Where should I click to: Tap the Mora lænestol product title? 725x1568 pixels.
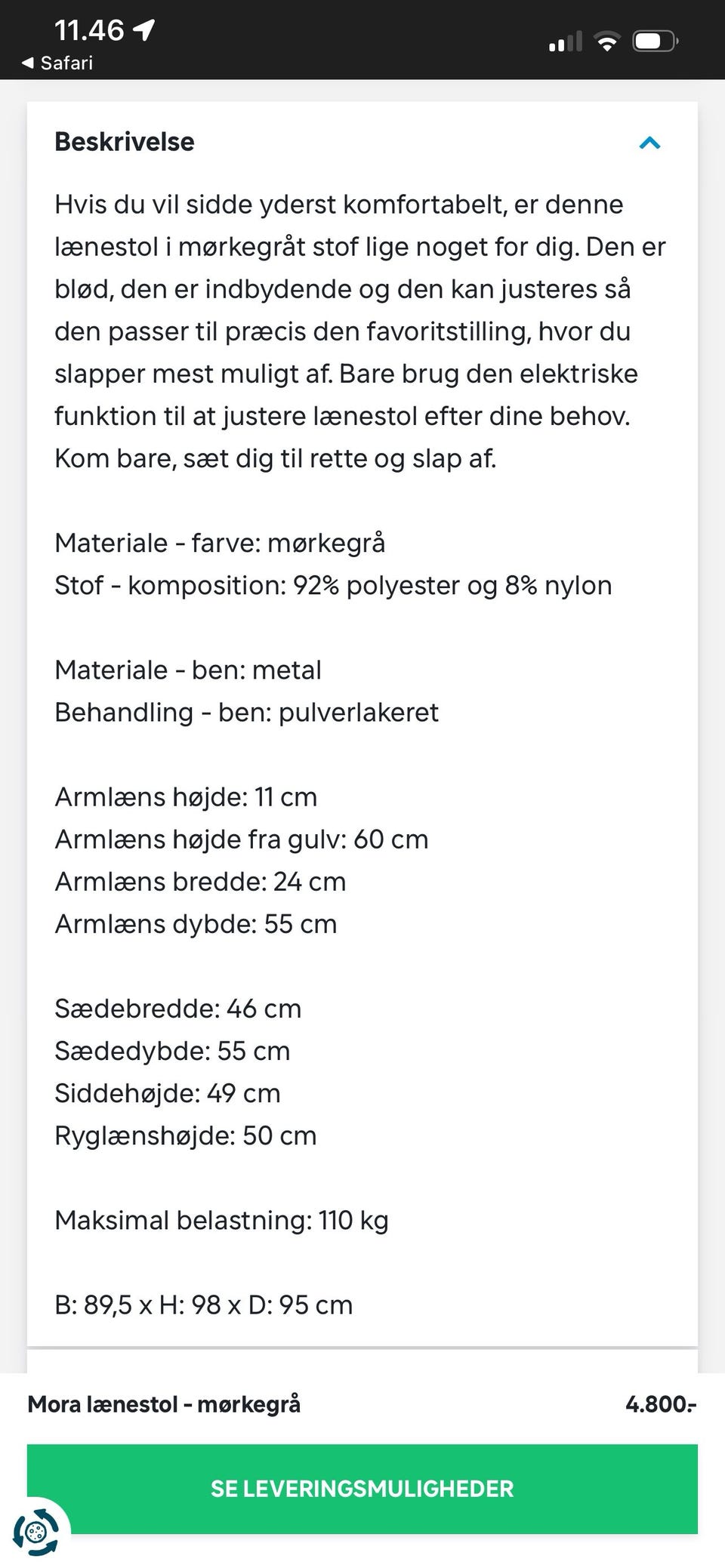164,1404
